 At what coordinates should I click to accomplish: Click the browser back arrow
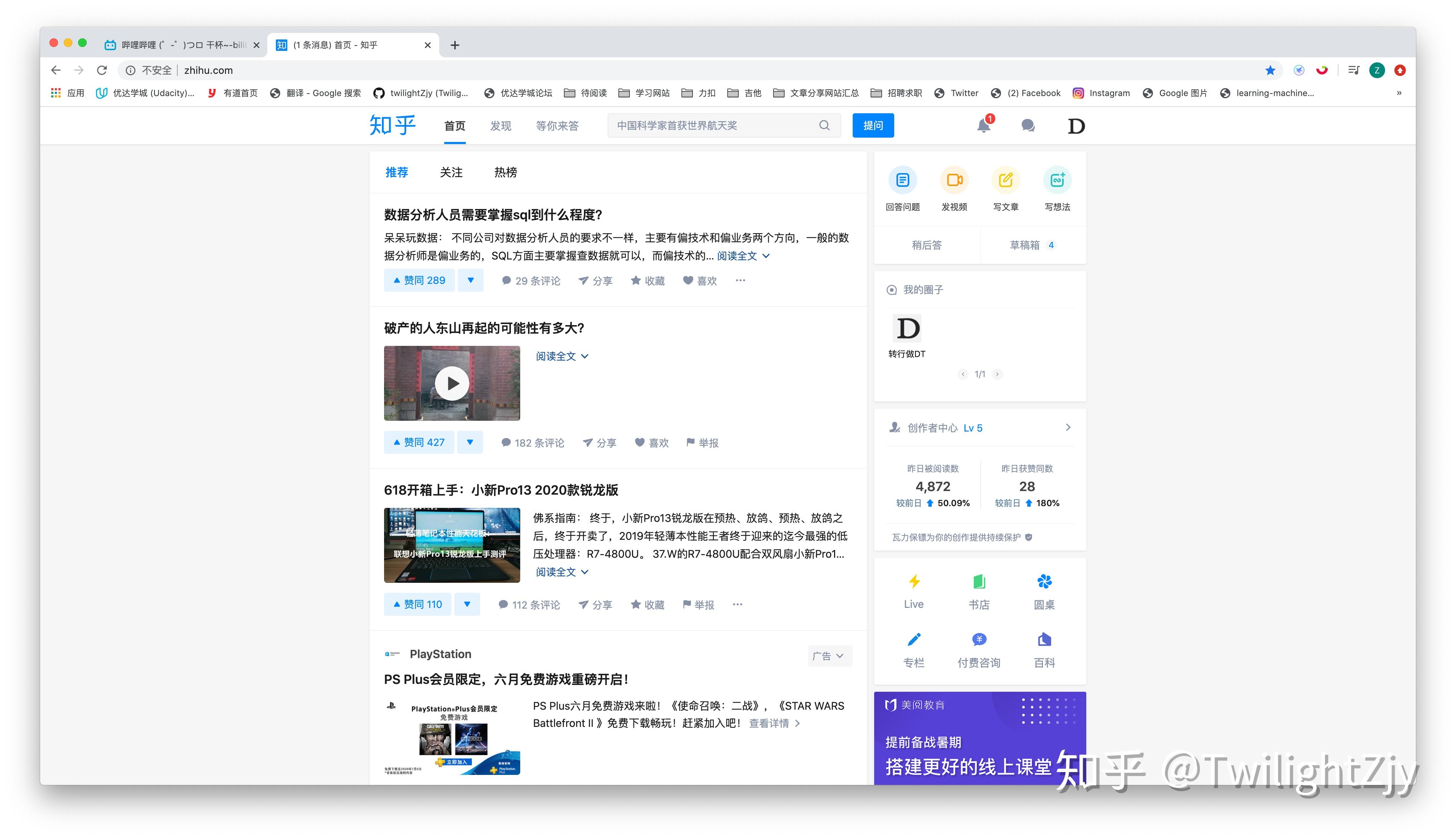click(x=56, y=70)
